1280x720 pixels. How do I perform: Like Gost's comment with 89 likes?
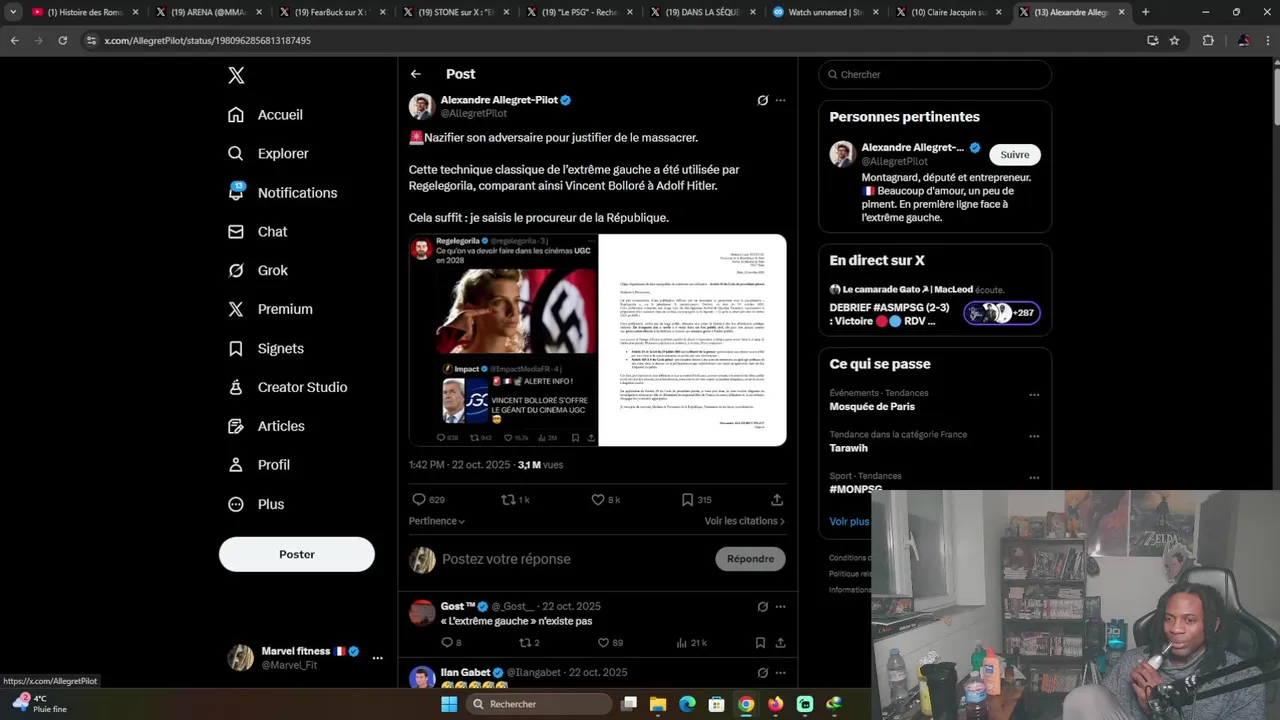(603, 643)
